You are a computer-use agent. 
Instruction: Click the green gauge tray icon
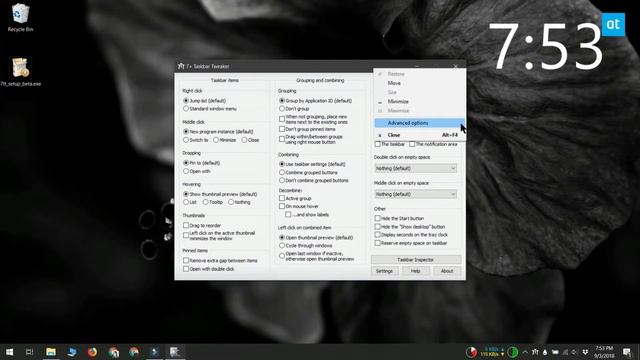[x=513, y=352]
